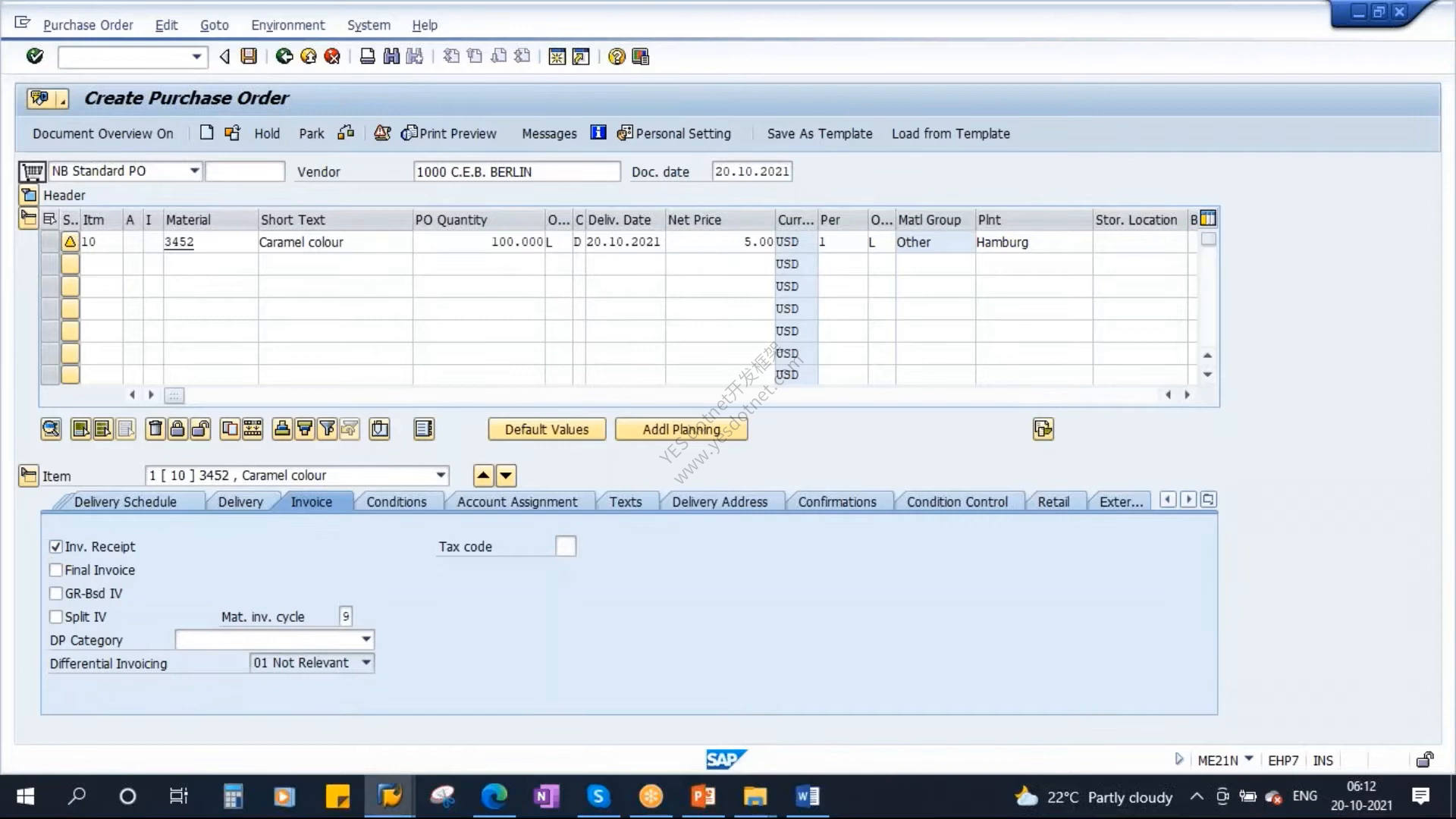The image size is (1456, 819).
Task: Open Microsoft Edge from taskbar
Action: [494, 796]
